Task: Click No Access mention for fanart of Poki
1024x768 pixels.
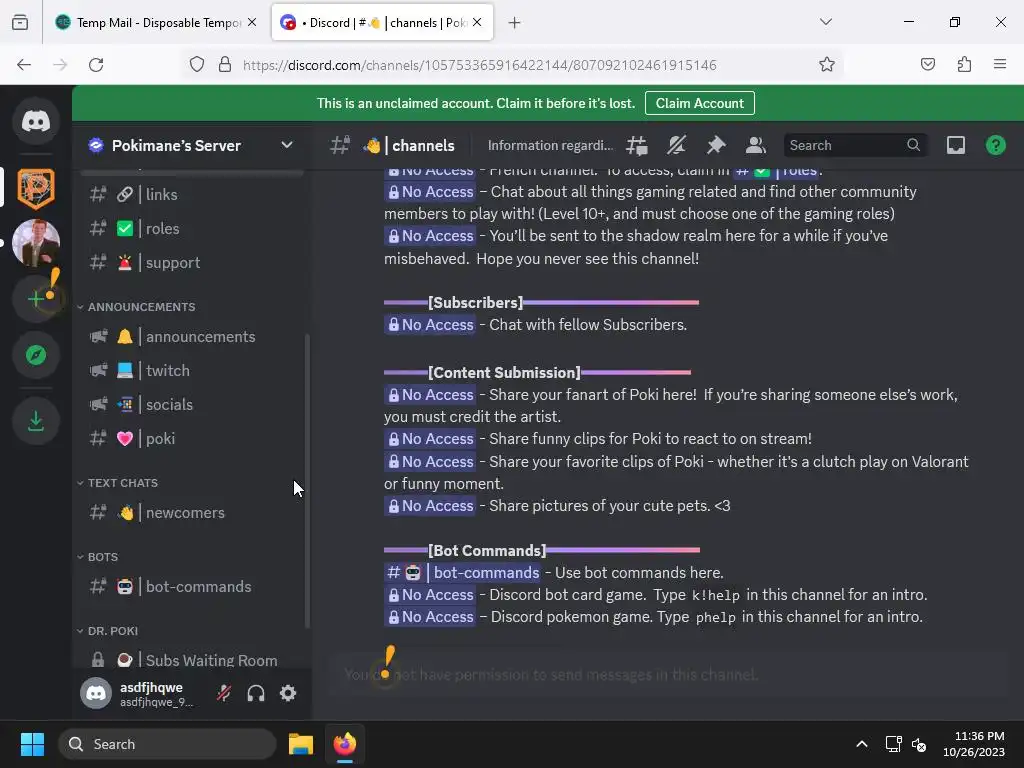Action: pyautogui.click(x=429, y=394)
